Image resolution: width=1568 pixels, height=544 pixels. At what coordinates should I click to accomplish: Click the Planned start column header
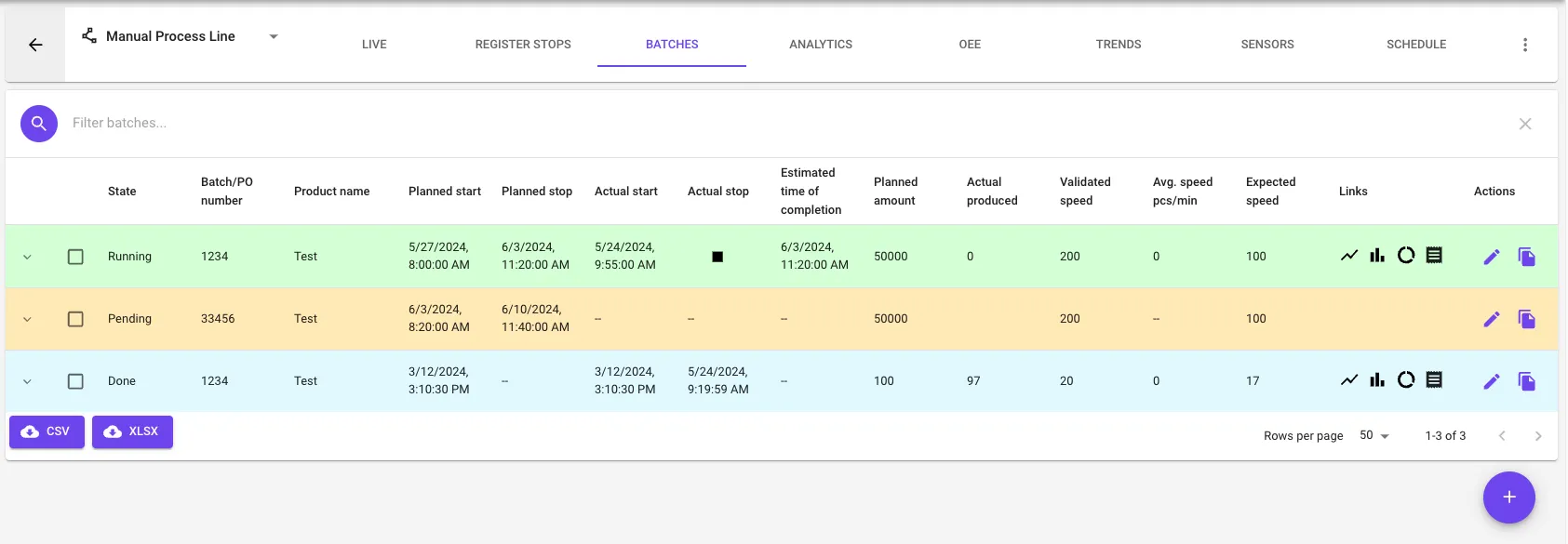[445, 192]
